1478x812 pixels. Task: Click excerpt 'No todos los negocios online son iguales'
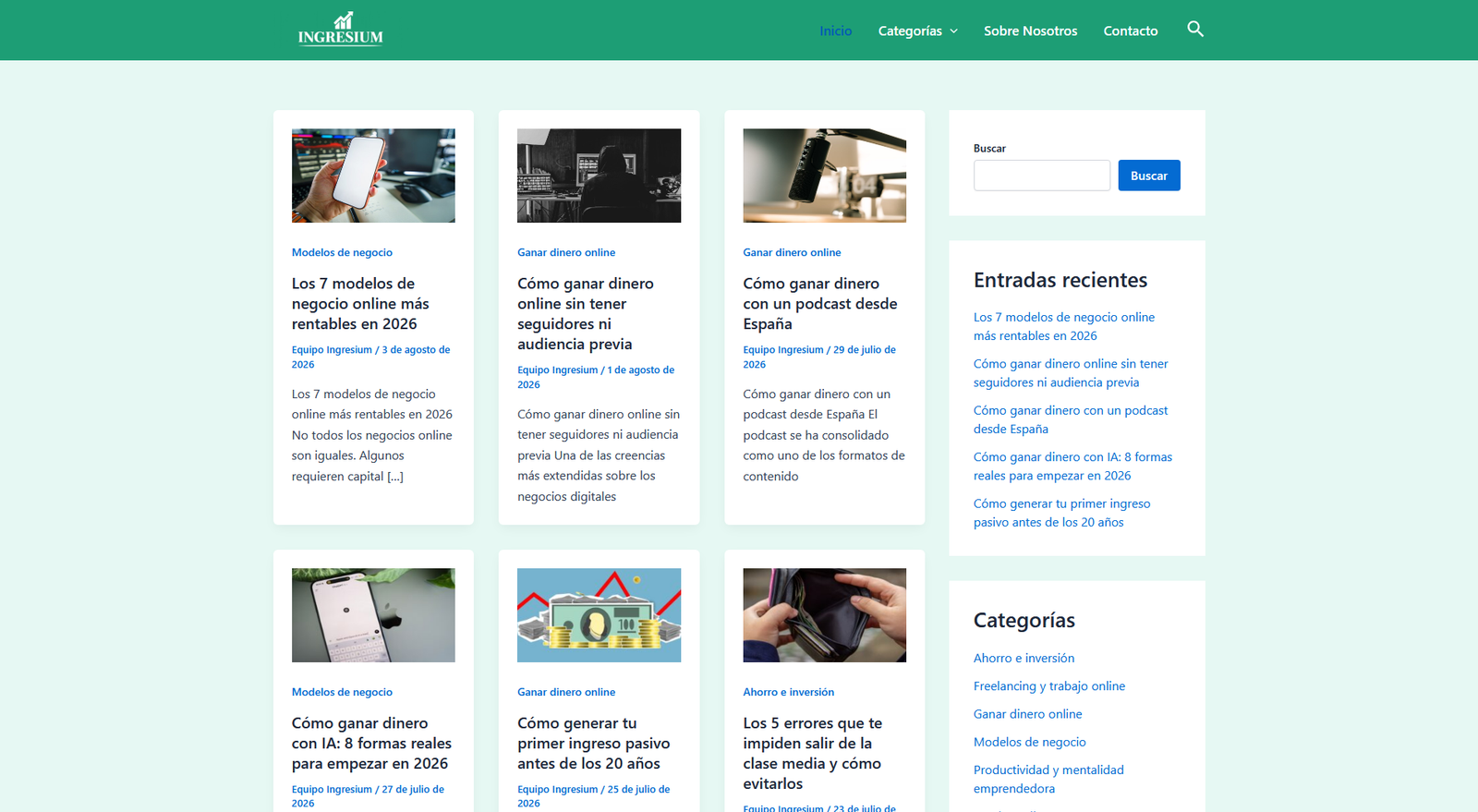click(371, 445)
